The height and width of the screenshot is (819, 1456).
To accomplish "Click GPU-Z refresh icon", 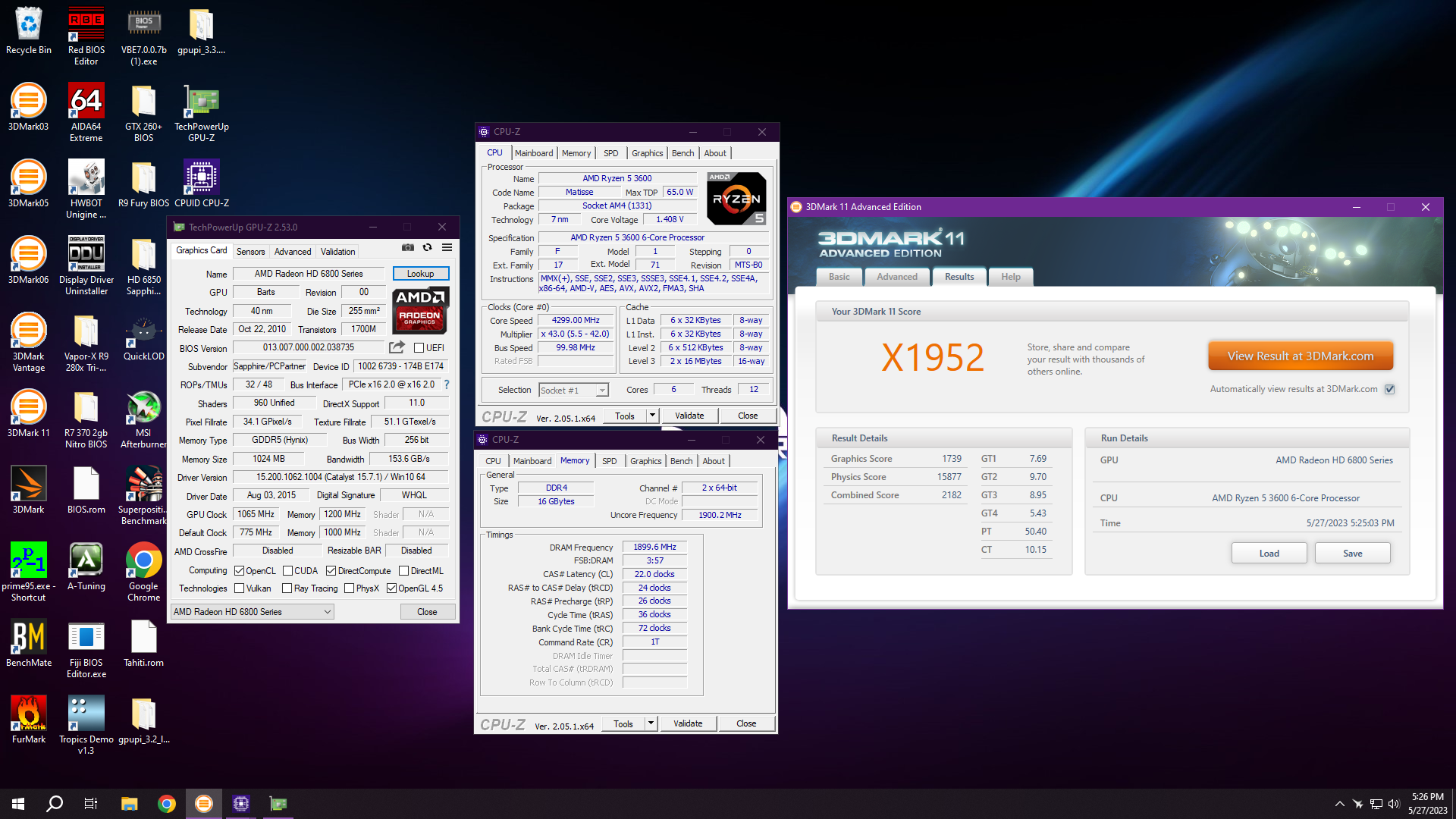I will point(428,247).
